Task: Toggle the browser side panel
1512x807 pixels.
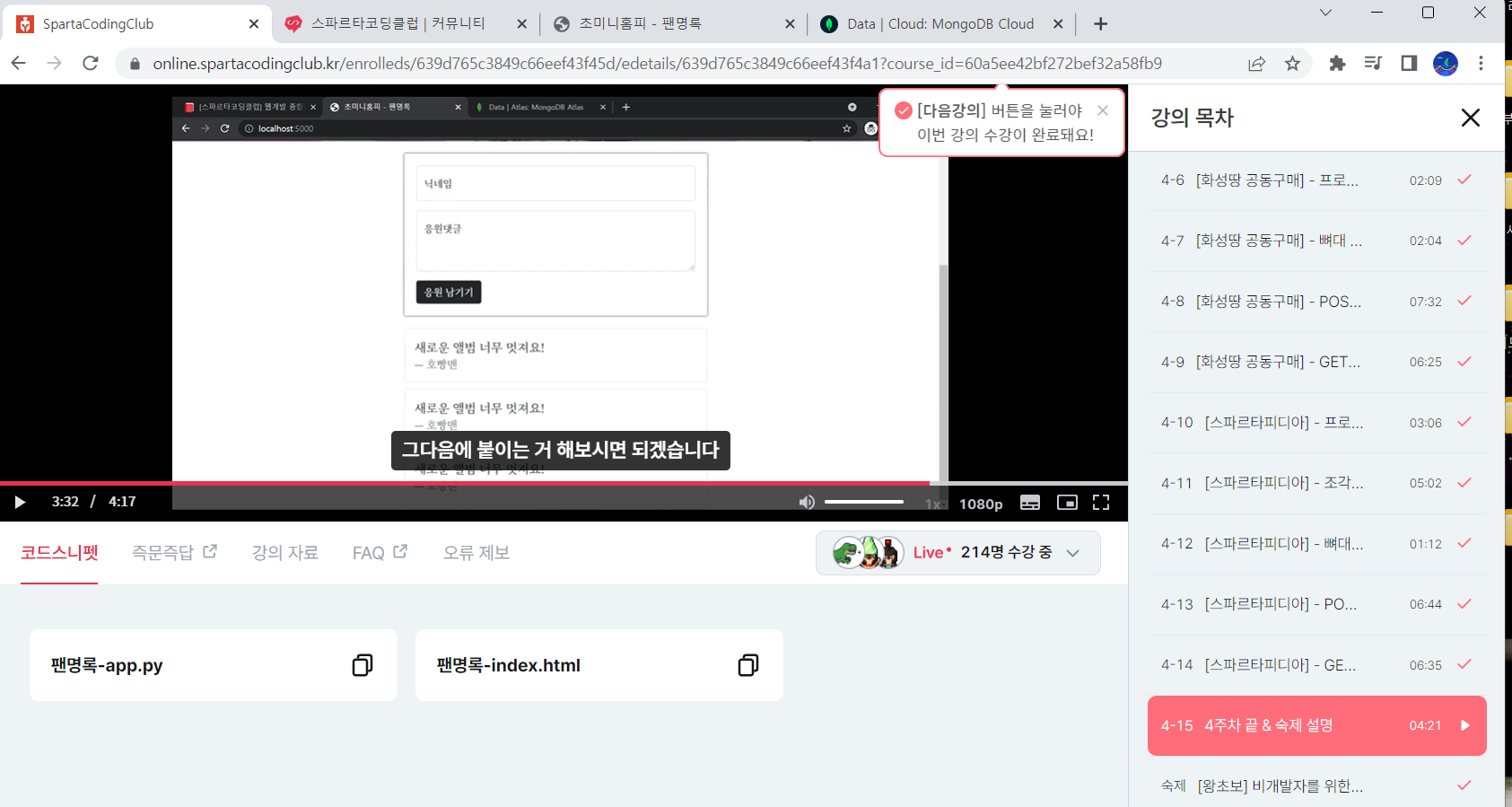Action: click(1409, 63)
